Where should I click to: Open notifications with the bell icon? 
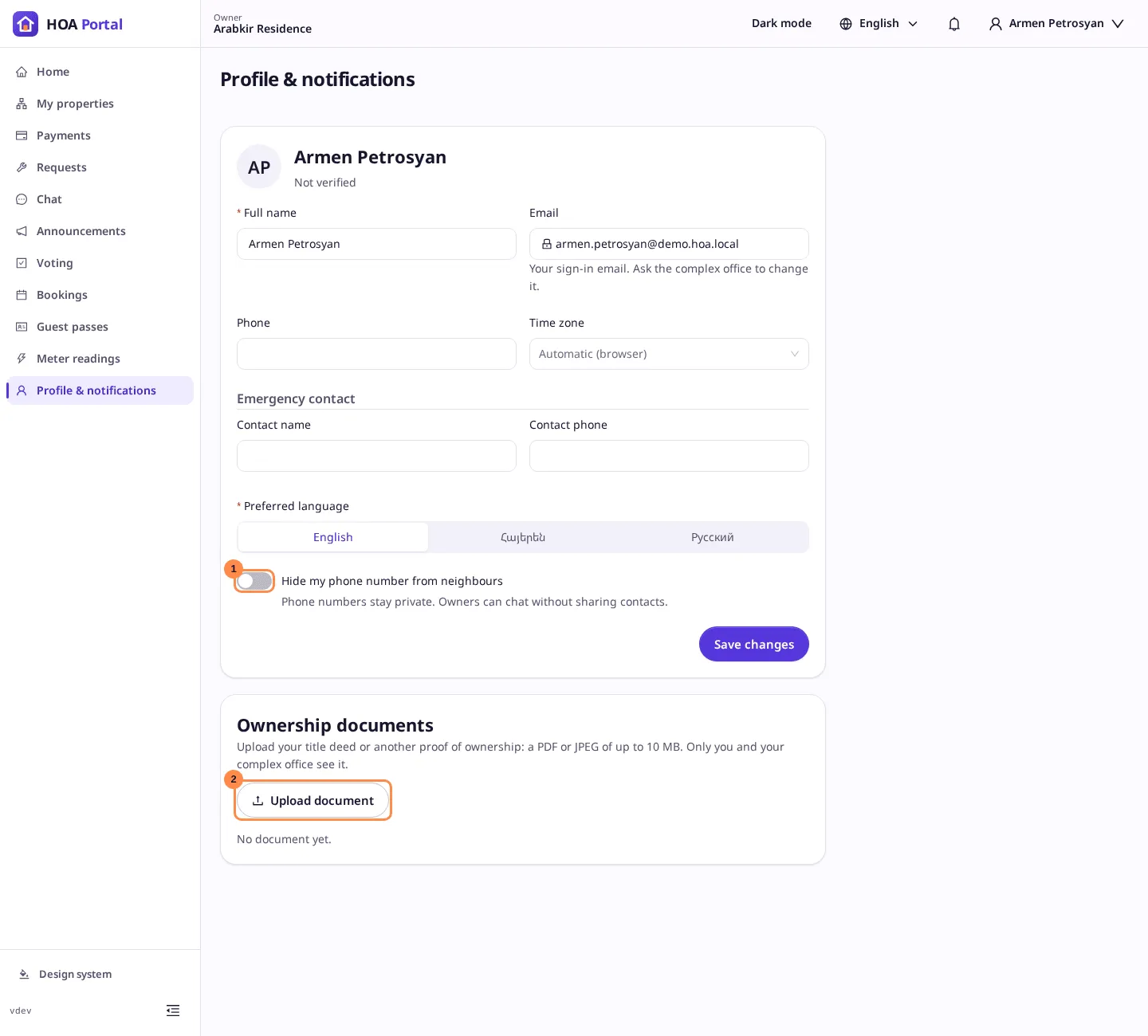pyautogui.click(x=954, y=24)
